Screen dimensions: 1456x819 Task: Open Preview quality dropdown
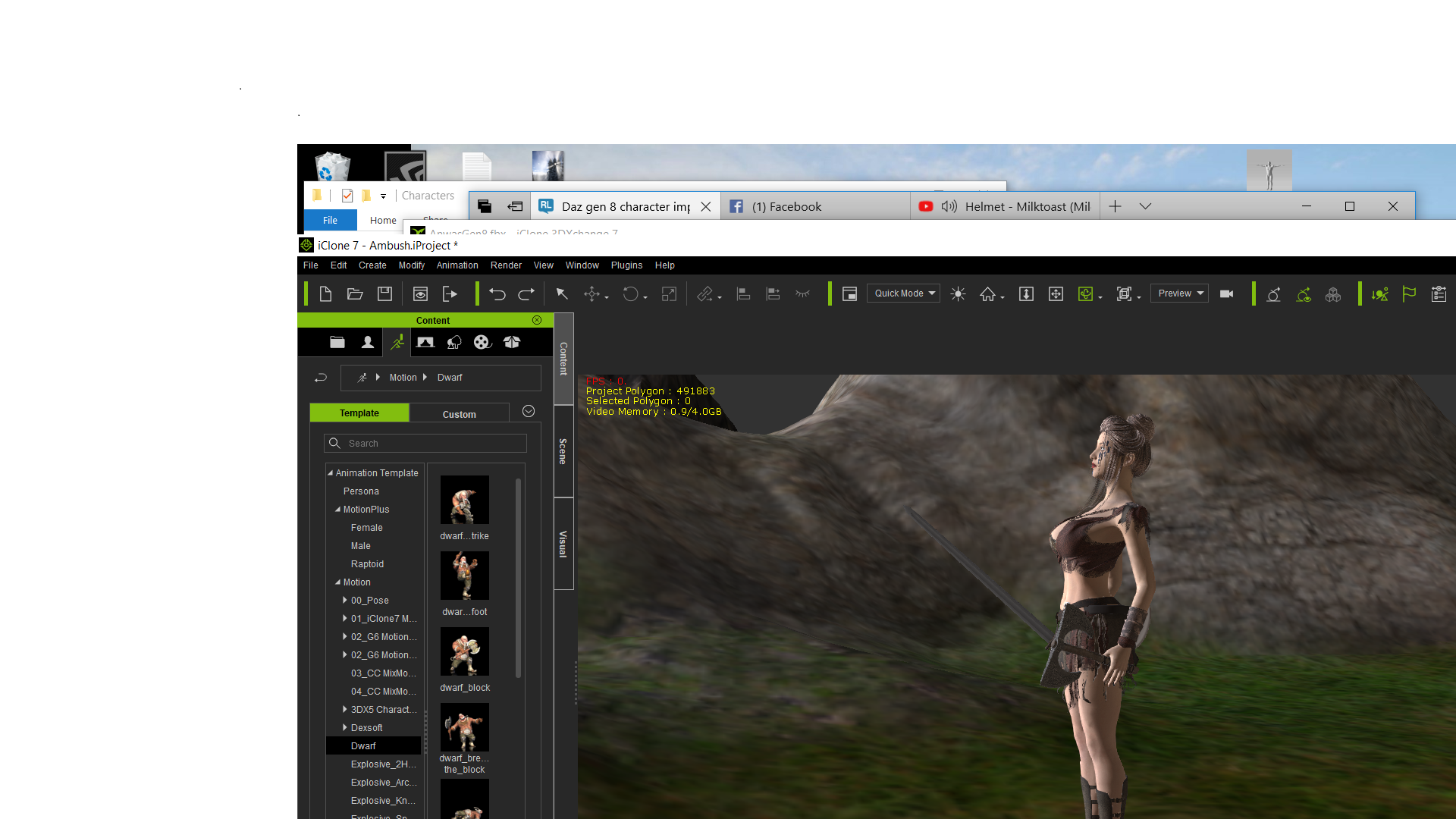1179,293
